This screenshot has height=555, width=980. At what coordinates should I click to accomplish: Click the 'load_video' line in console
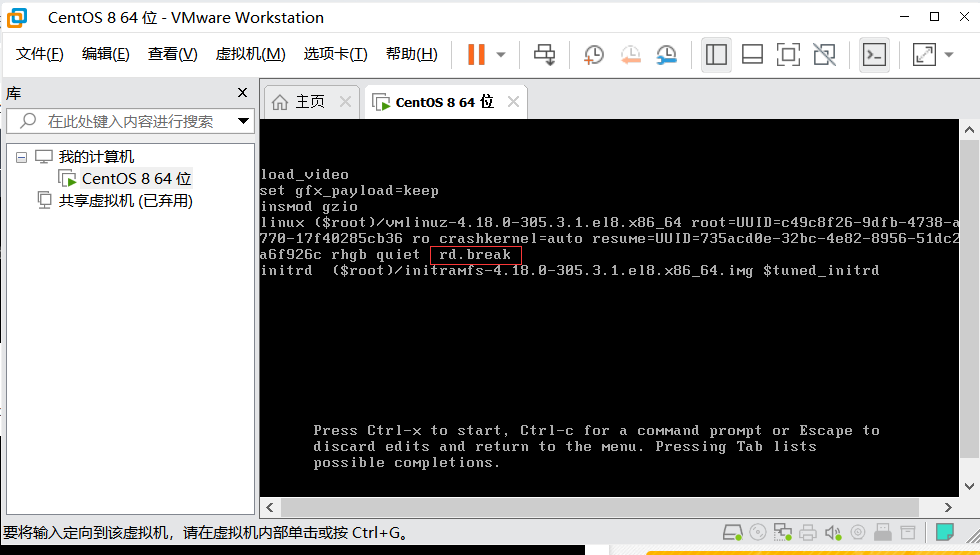tap(305, 174)
